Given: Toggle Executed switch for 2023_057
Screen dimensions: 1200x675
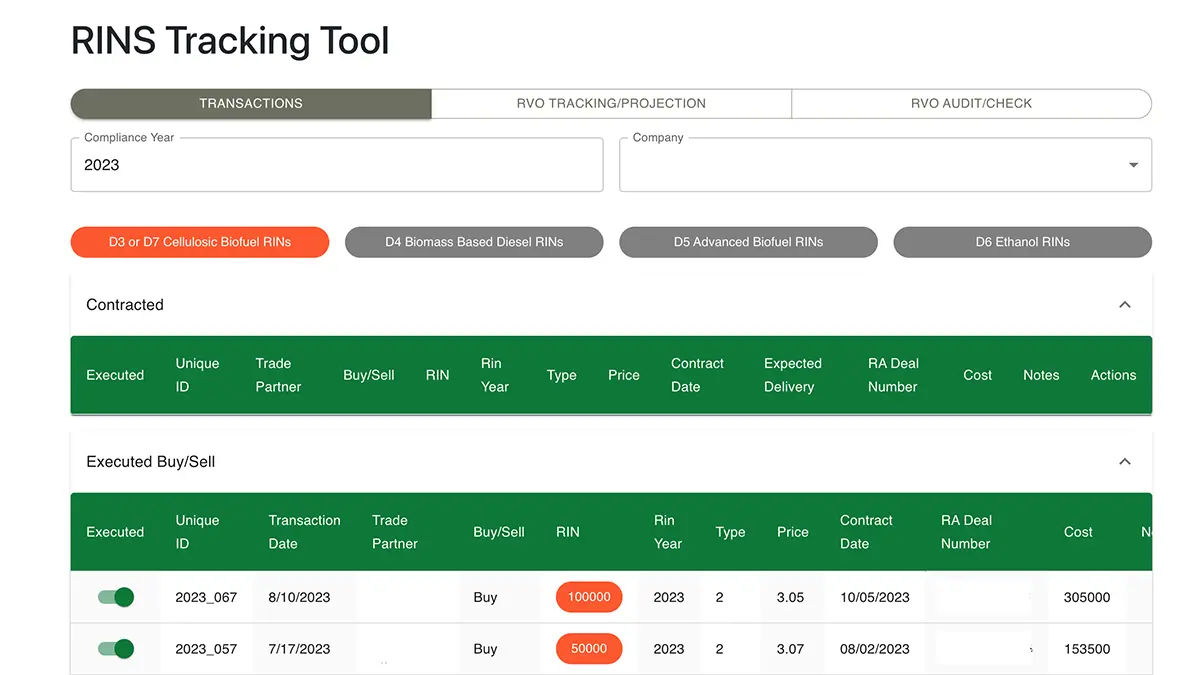Looking at the screenshot, I should [116, 649].
